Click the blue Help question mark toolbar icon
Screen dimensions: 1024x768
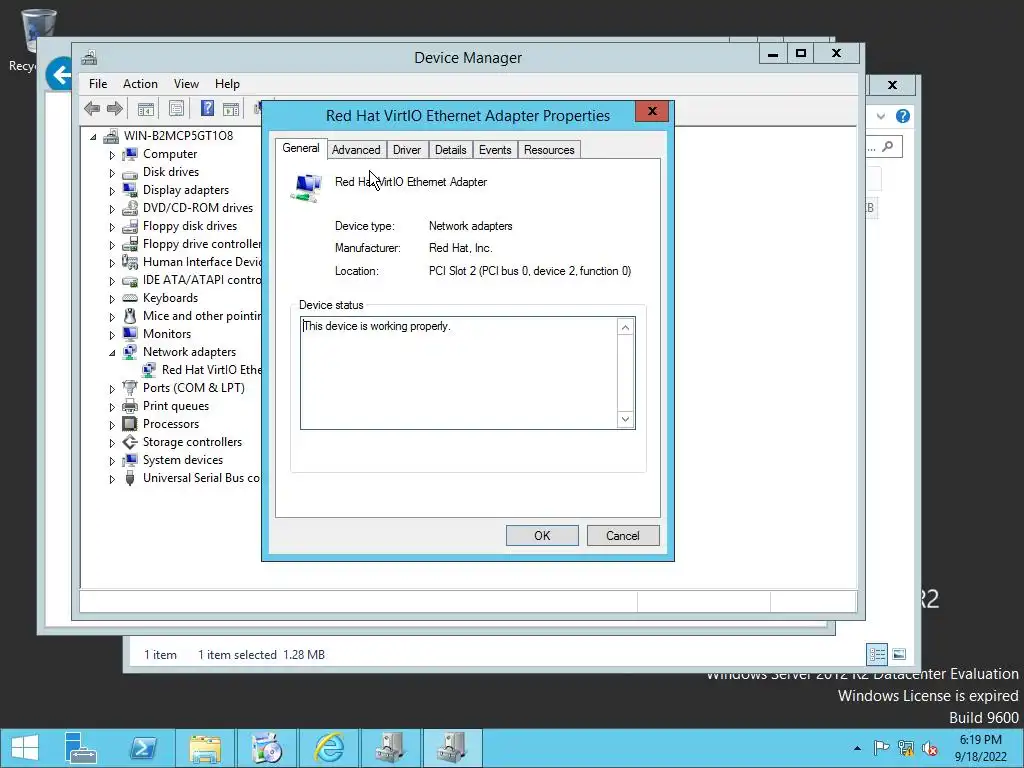pos(207,108)
